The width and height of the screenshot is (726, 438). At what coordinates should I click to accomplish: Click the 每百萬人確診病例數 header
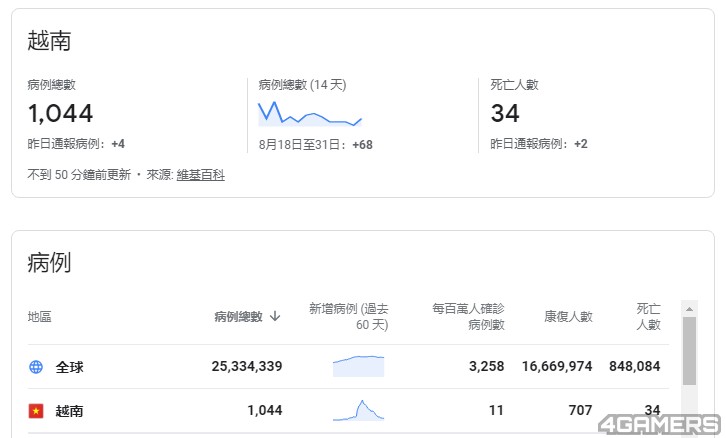click(x=468, y=317)
